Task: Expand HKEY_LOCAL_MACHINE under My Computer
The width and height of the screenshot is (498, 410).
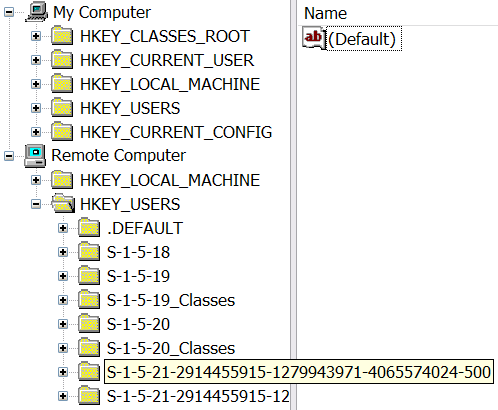Action: (x=36, y=84)
